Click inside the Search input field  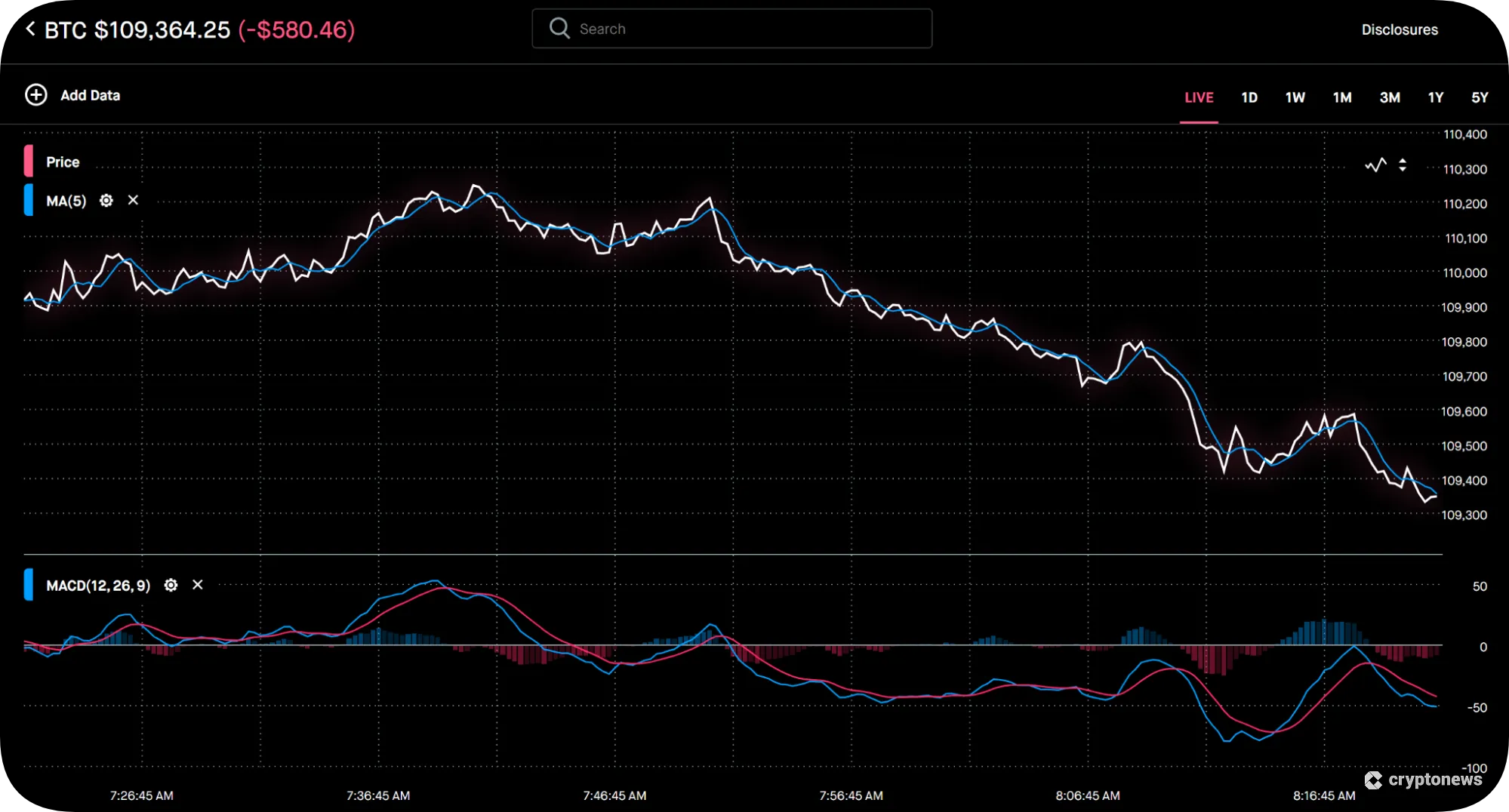[732, 28]
